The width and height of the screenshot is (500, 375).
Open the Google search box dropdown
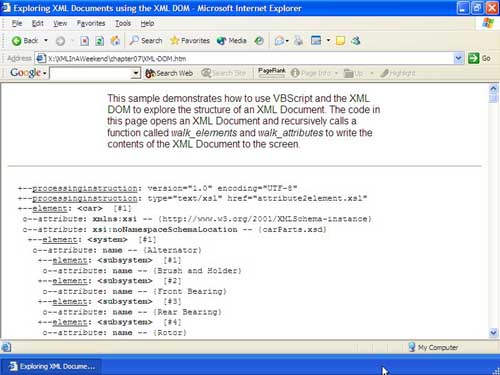click(x=136, y=73)
